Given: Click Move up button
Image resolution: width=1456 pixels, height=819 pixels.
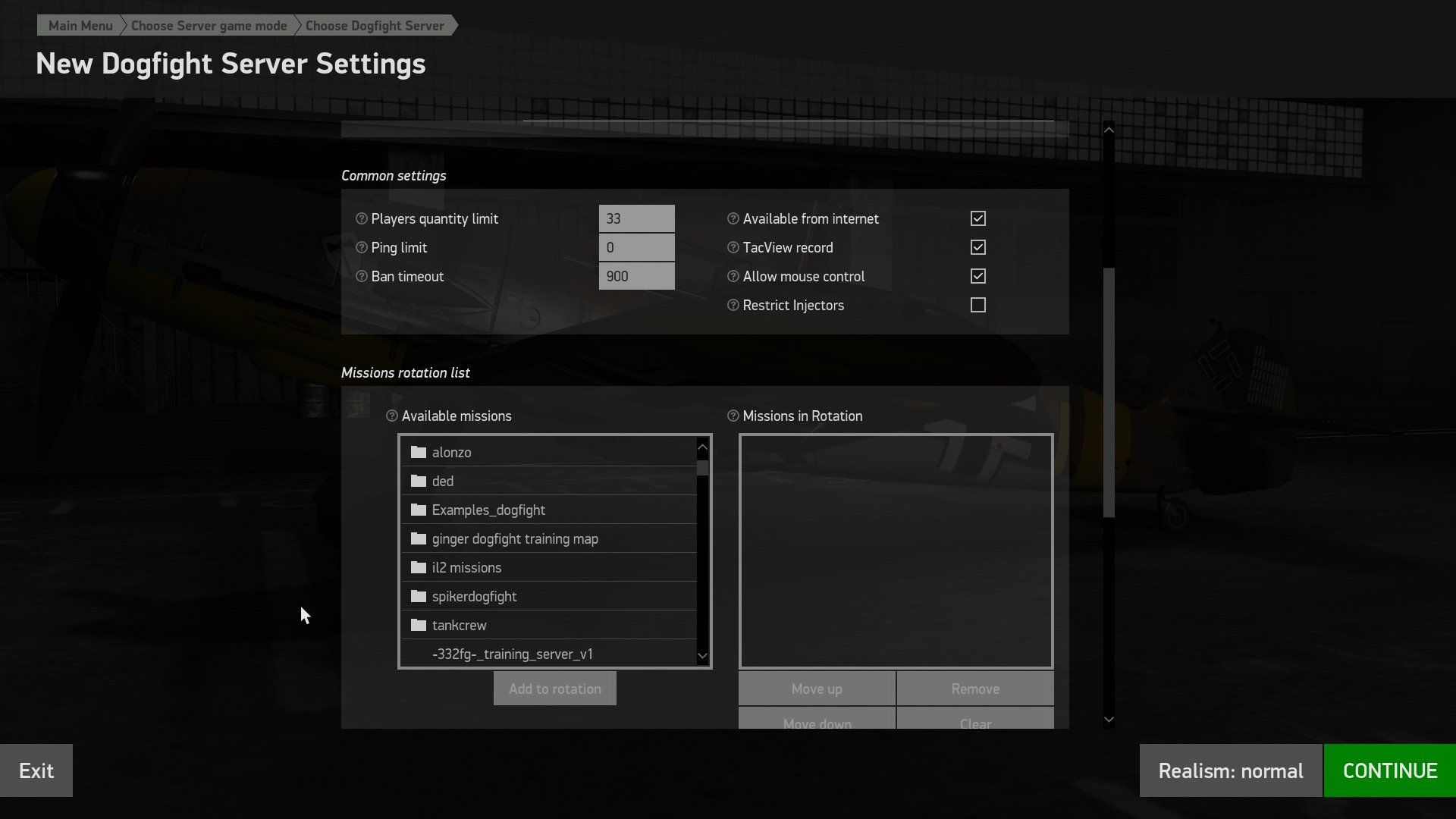Looking at the screenshot, I should tap(817, 689).
